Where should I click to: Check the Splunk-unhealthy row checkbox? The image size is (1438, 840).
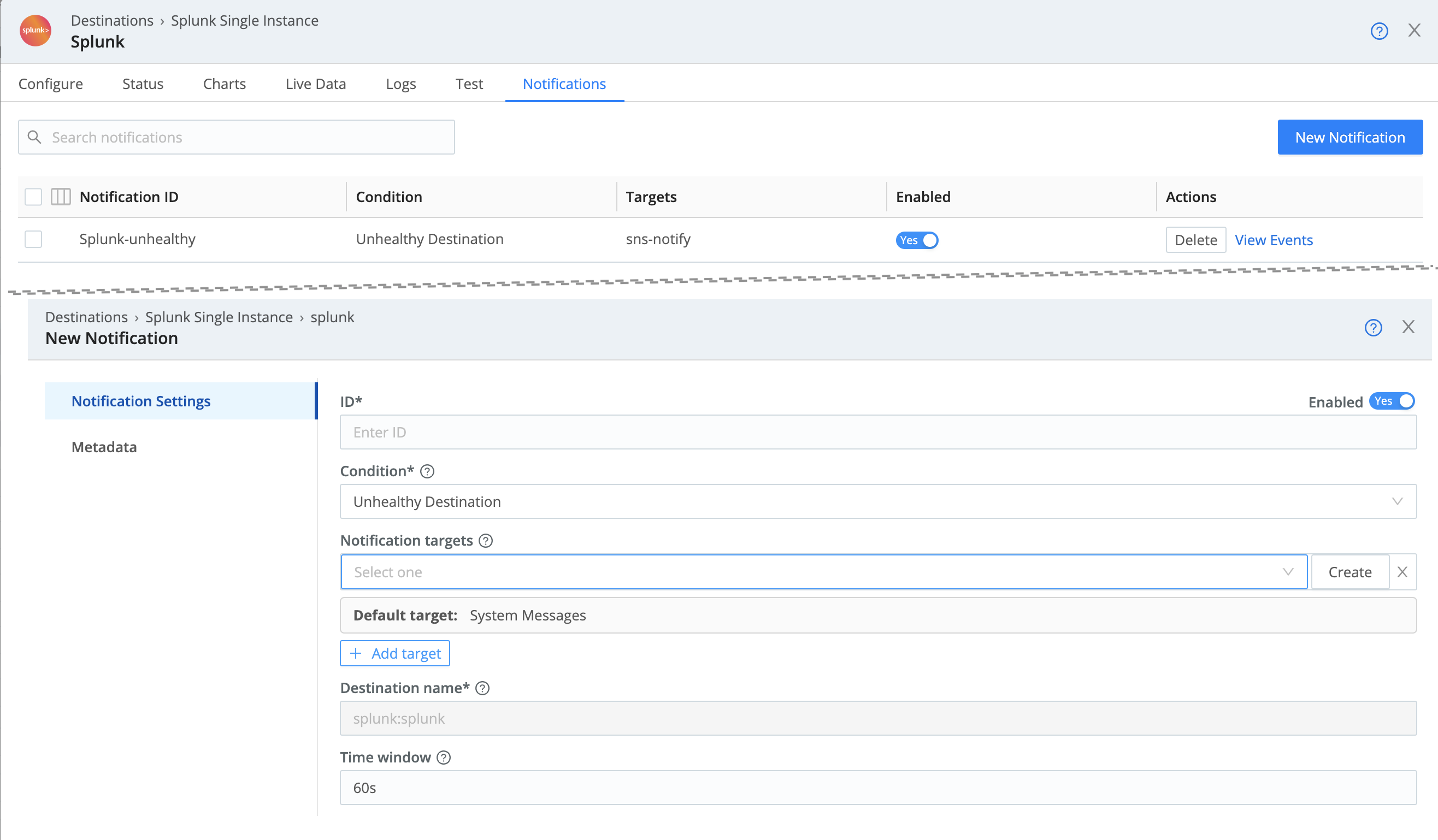coord(33,239)
